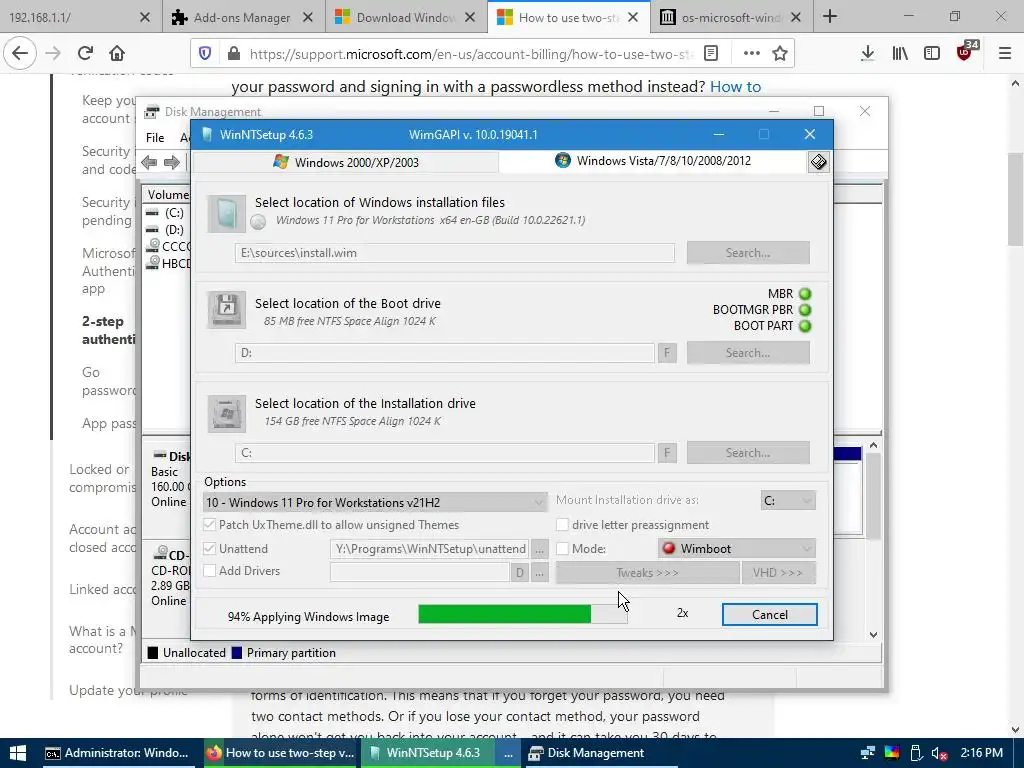The height and width of the screenshot is (768, 1024).
Task: Open the Tweaks >>> button
Action: pos(647,573)
